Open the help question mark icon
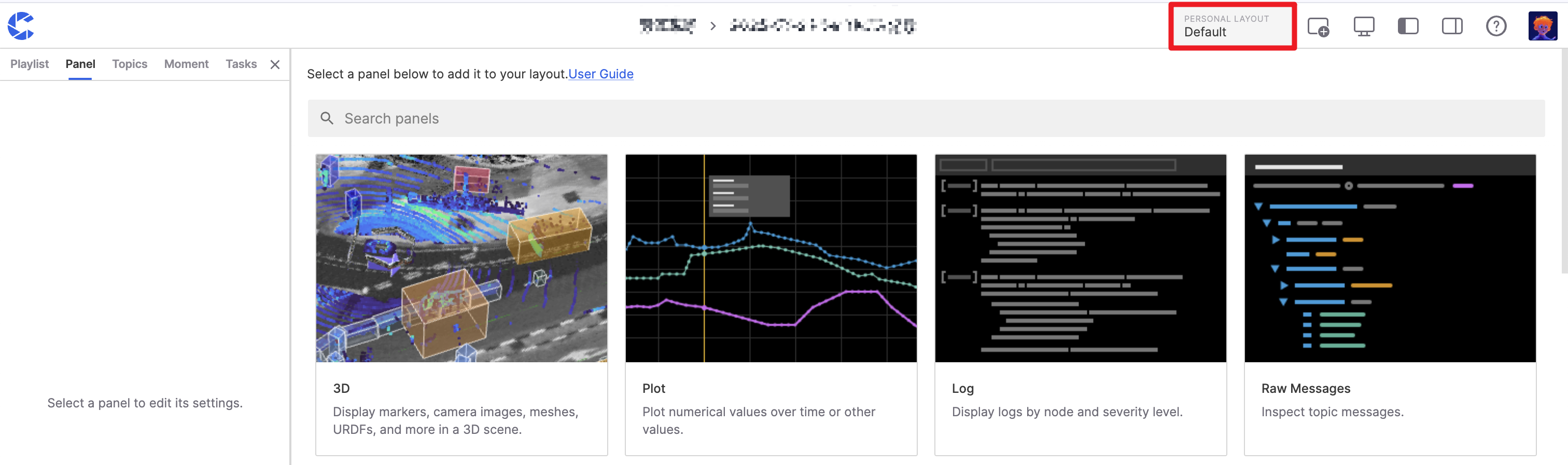 point(1495,26)
